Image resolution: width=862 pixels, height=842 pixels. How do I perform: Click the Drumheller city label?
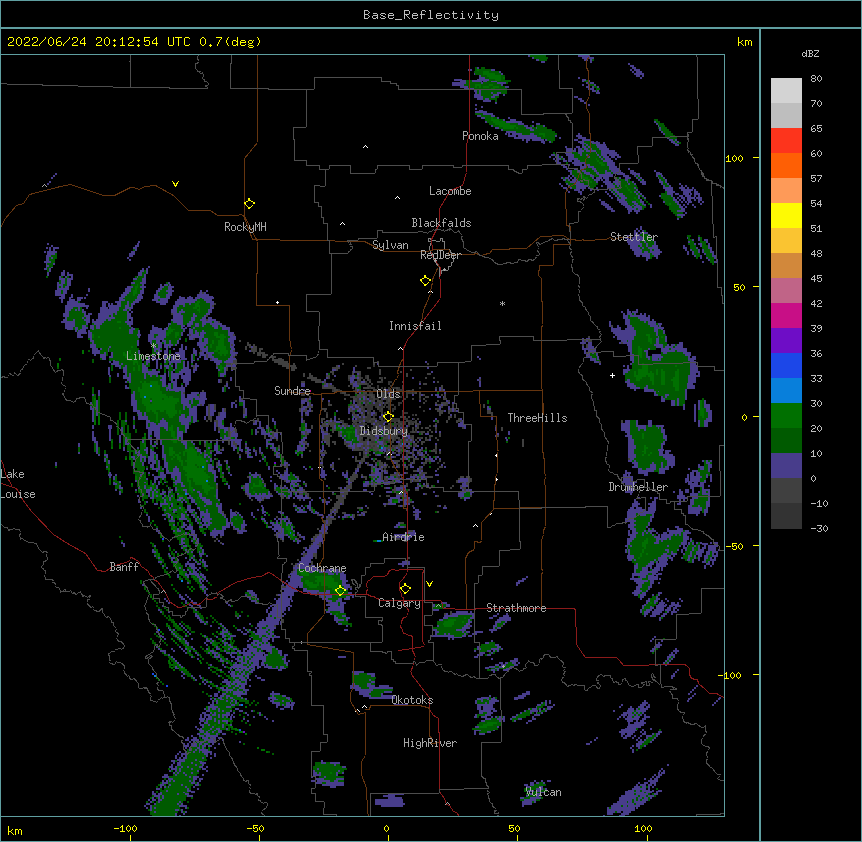638,487
